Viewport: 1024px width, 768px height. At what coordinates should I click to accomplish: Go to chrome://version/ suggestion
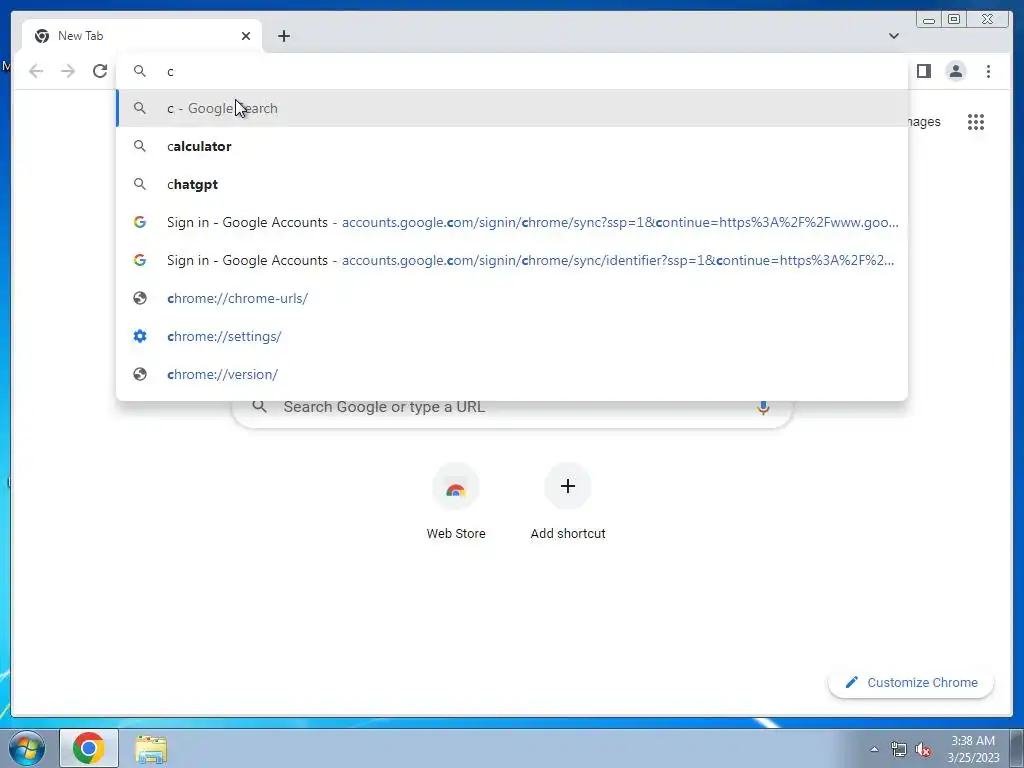(512, 374)
